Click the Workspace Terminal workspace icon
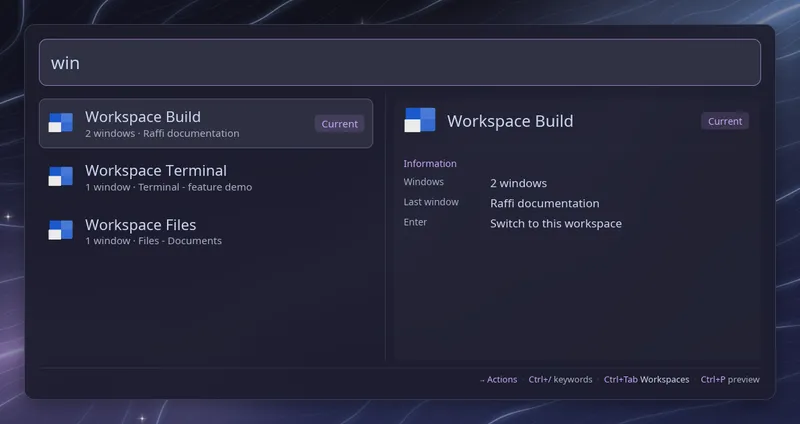The height and width of the screenshot is (424, 800). (x=61, y=177)
